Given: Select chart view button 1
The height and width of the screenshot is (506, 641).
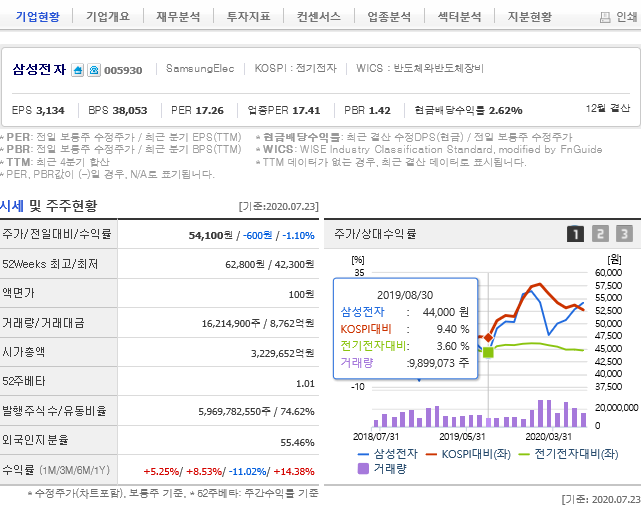Looking at the screenshot, I should (x=575, y=234).
